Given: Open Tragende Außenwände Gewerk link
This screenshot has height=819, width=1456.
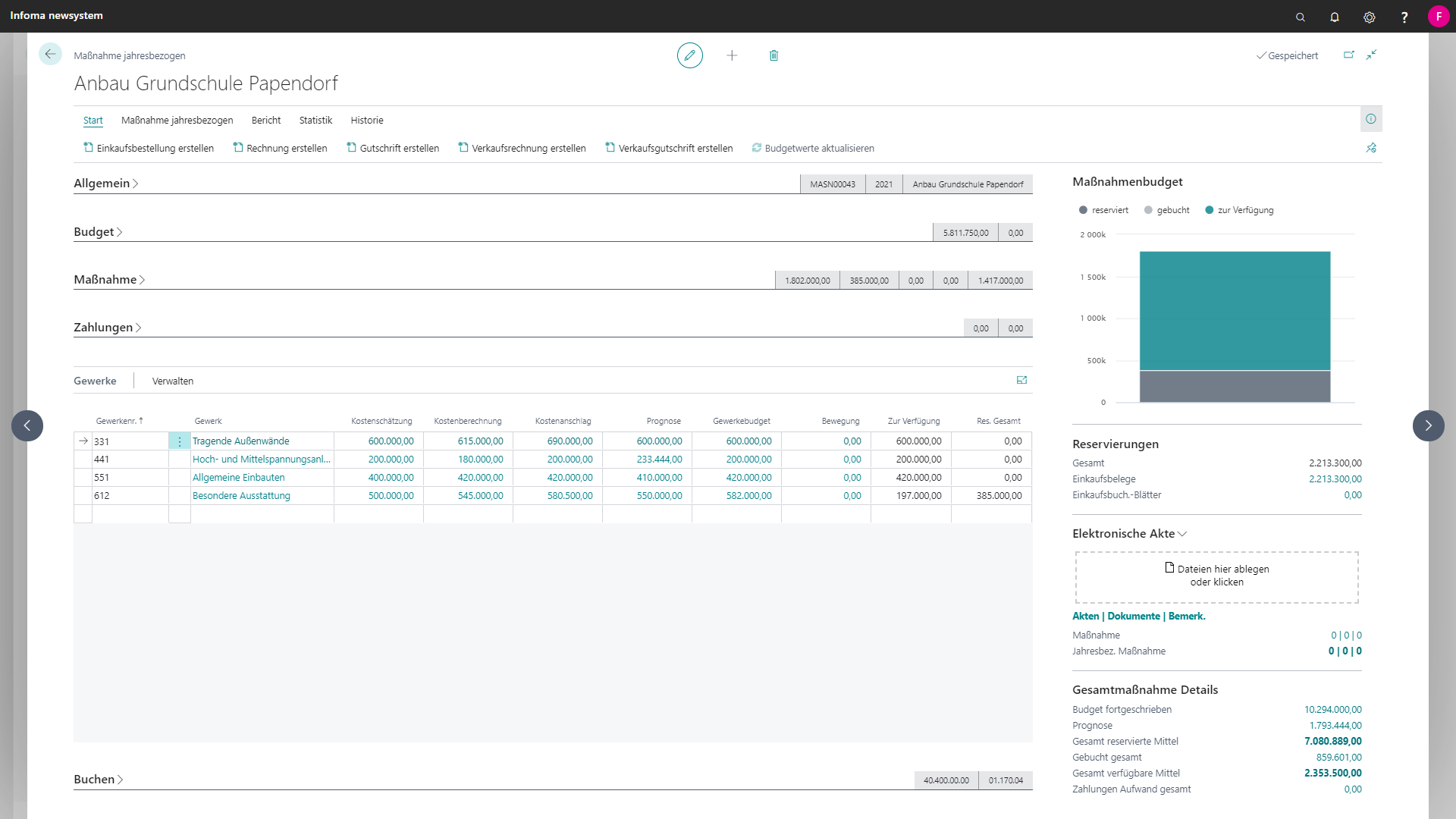Looking at the screenshot, I should coord(240,441).
